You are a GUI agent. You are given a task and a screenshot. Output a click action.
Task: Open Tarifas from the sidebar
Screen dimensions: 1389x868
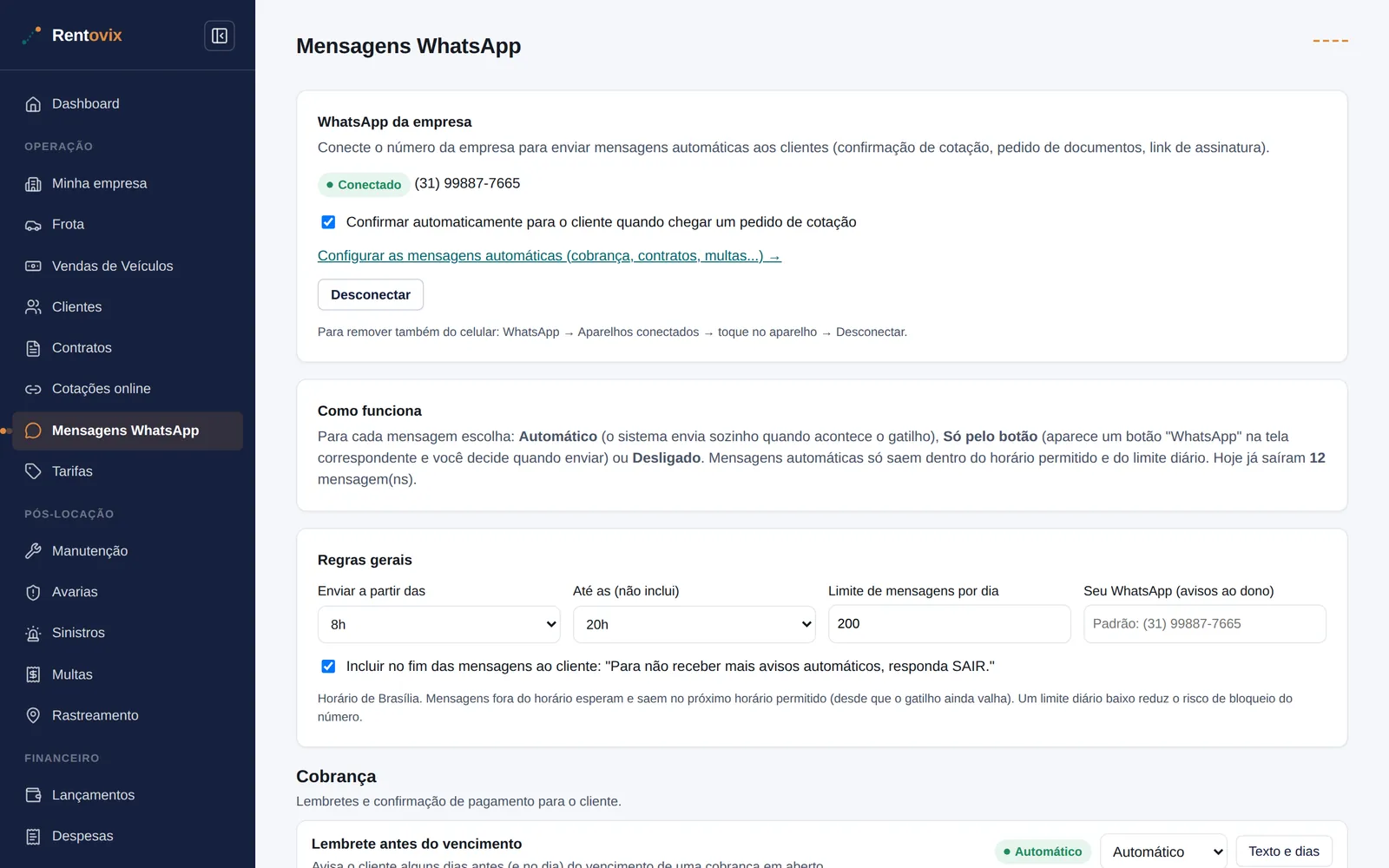[x=128, y=471]
